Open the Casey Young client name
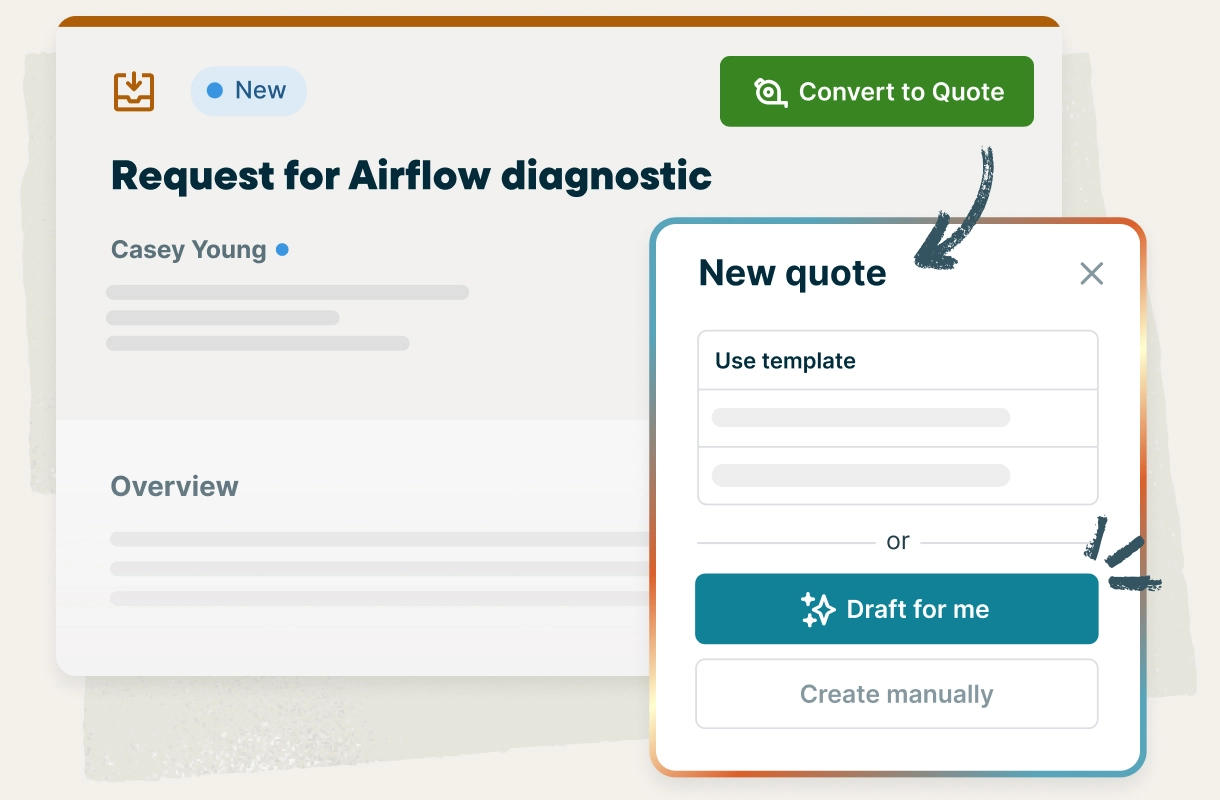The height and width of the screenshot is (800, 1220). click(x=188, y=250)
